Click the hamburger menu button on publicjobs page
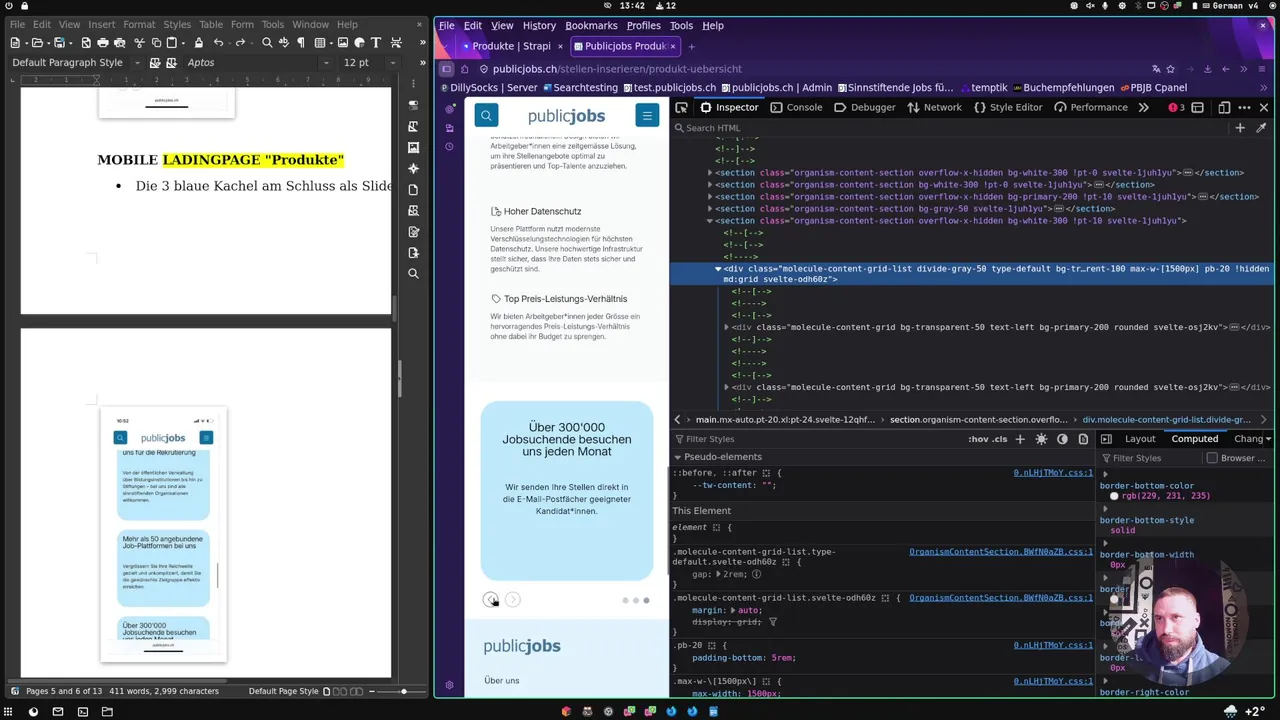Screen dimensions: 1280x720 click(647, 116)
